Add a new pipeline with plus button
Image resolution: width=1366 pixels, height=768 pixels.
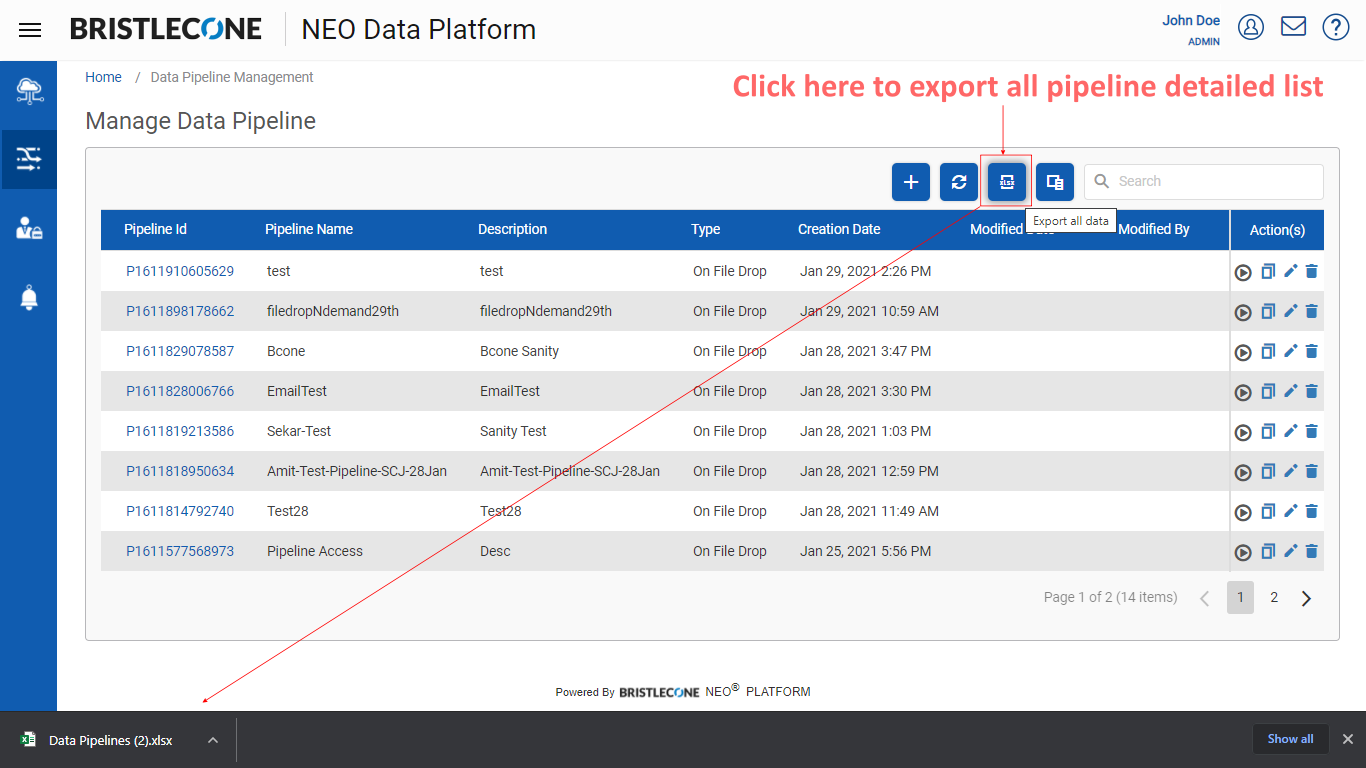point(911,182)
